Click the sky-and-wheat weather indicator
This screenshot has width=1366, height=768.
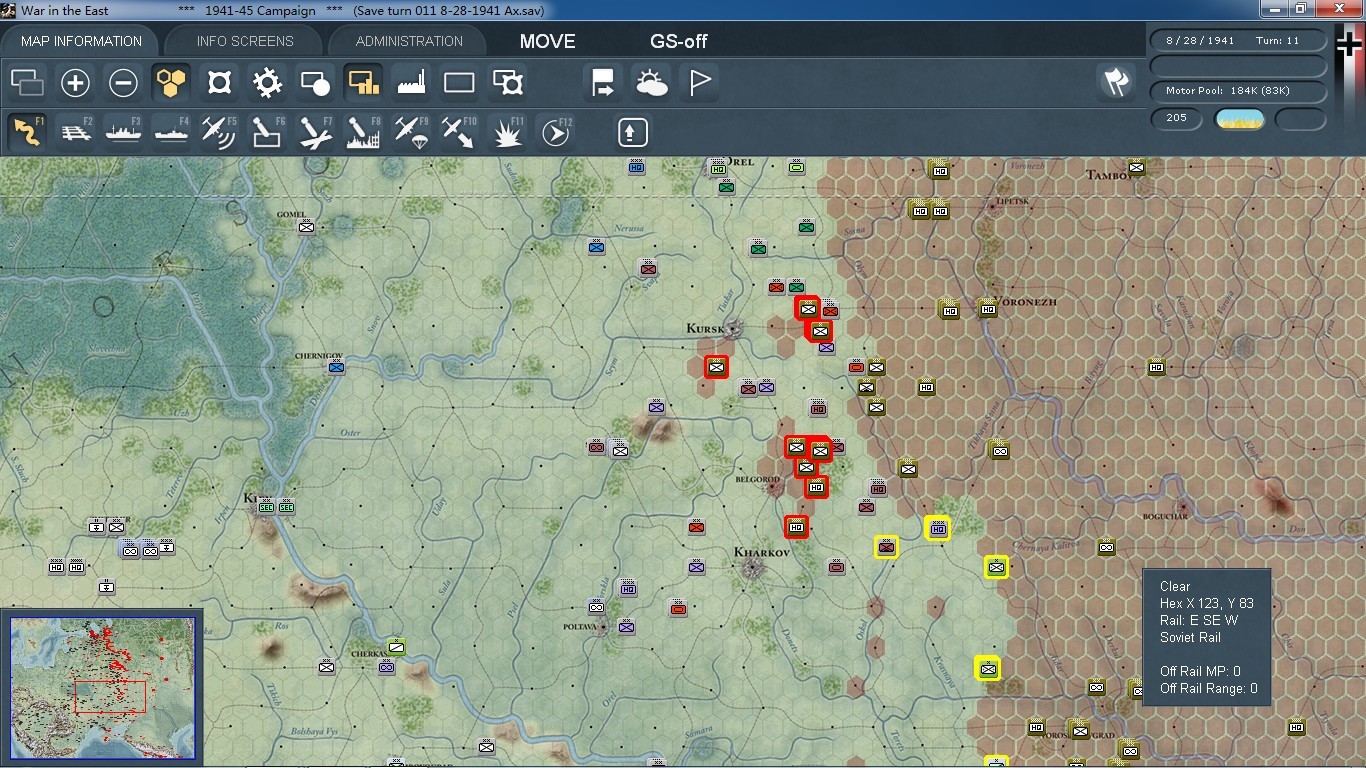pos(1239,119)
